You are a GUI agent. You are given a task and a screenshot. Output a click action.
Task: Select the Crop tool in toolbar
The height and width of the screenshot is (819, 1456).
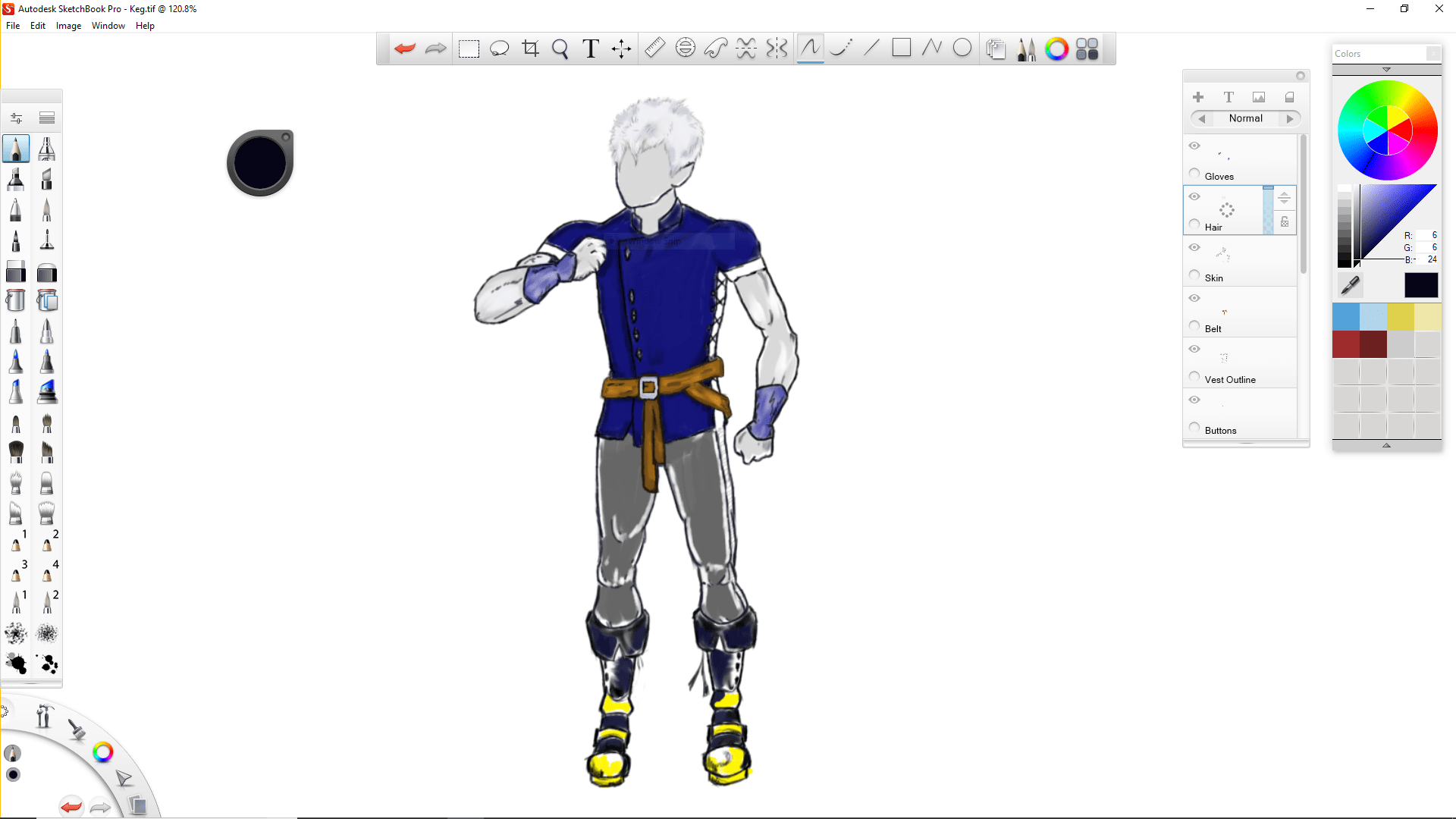click(x=530, y=49)
